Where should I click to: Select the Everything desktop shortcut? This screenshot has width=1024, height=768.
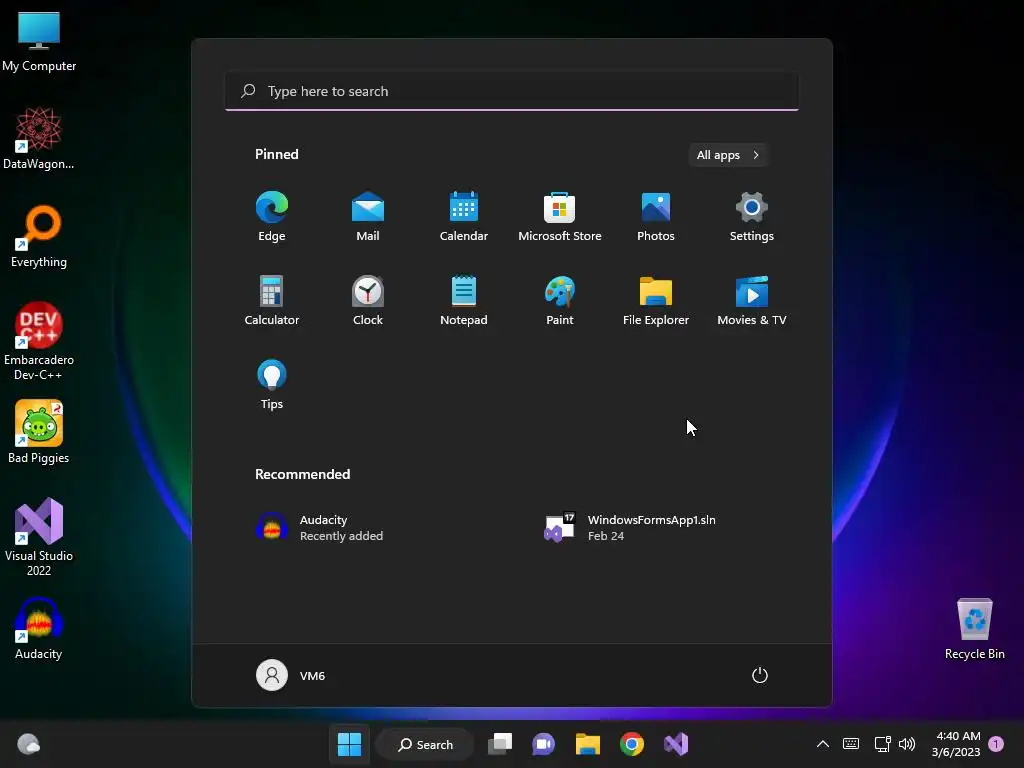[39, 237]
